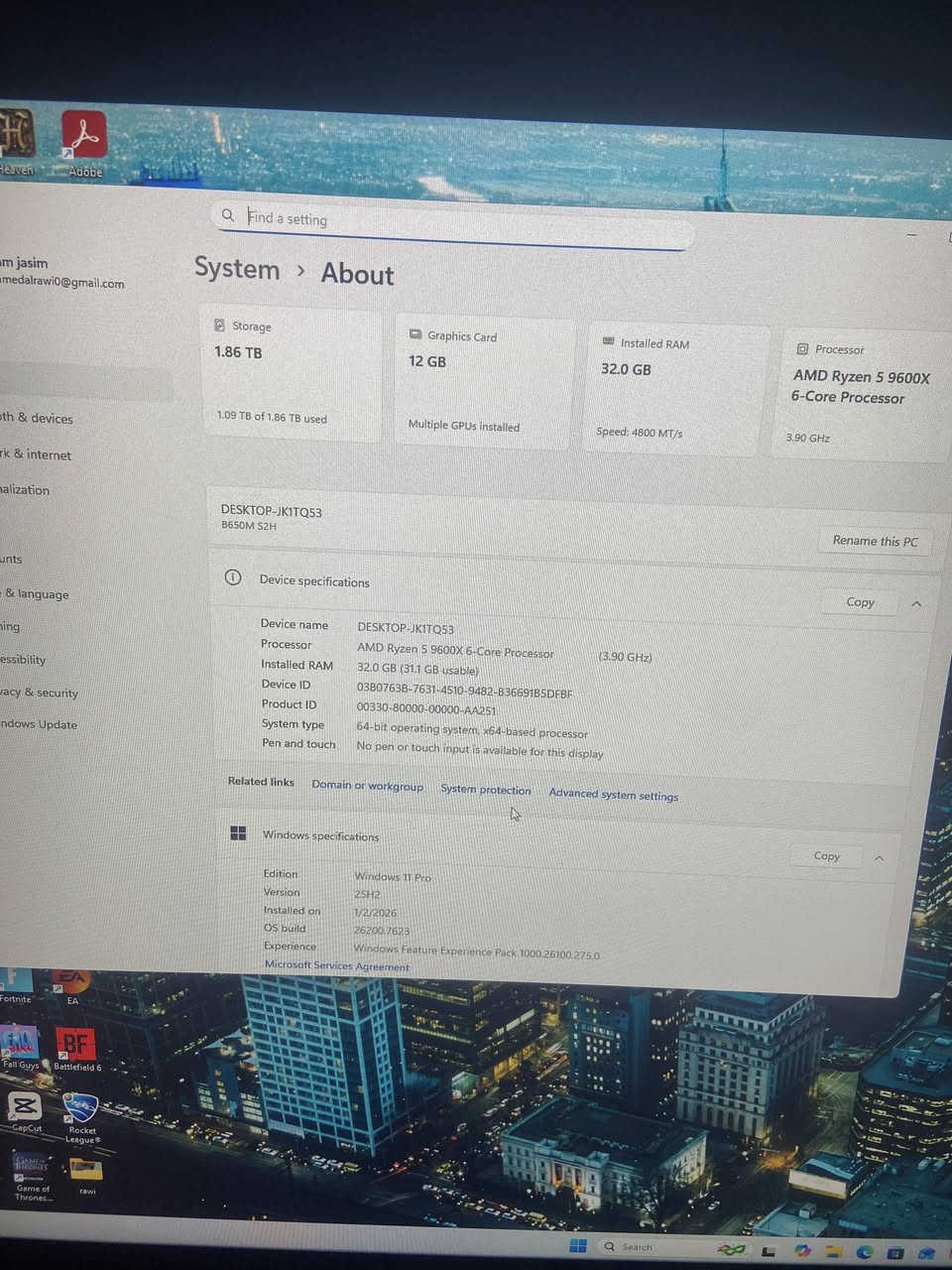Image resolution: width=952 pixels, height=1270 pixels.
Task: Open the rawi folder on the desktop
Action: click(86, 1171)
